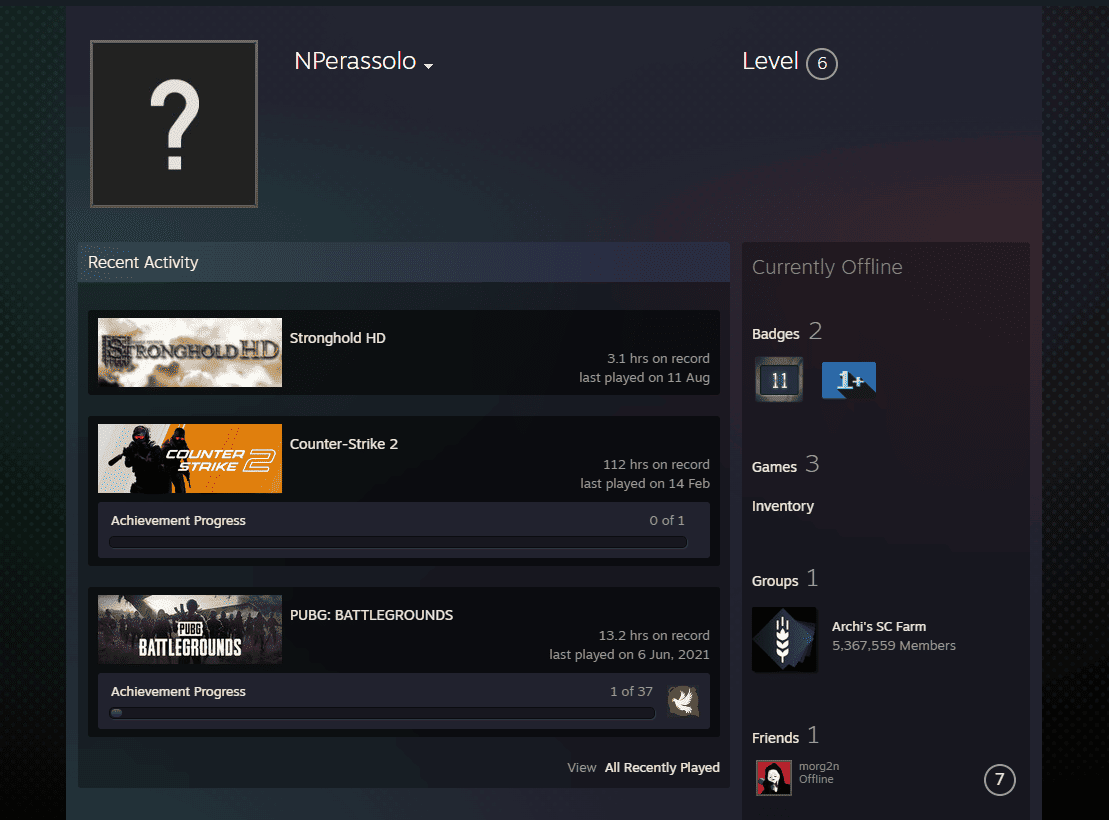This screenshot has width=1109, height=820.
Task: Click the last played on 14 Feb text
Action: [x=645, y=484]
